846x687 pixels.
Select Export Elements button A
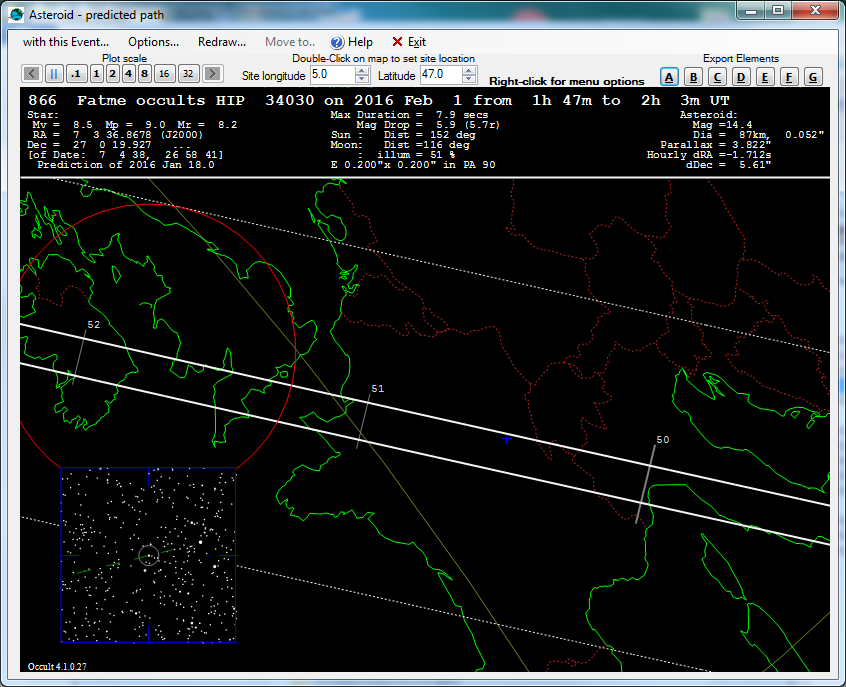[x=670, y=77]
